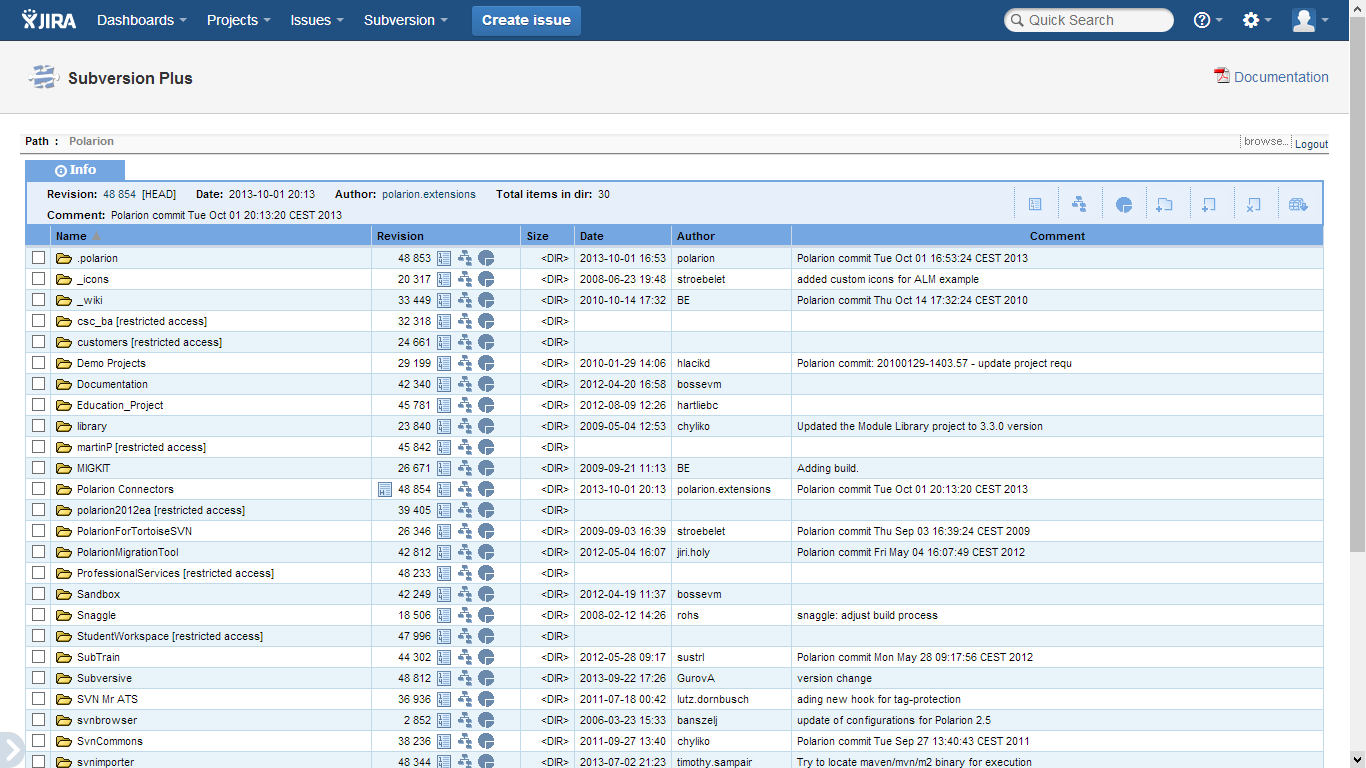The width and height of the screenshot is (1366, 768).
Task: Open revision graph icon for Documentation row
Action: 465,384
